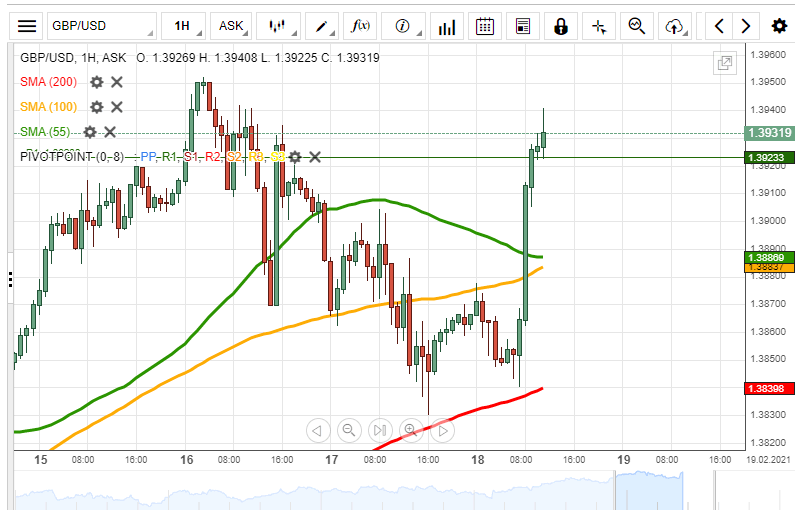Remove the PIVOTPOINT indicator
The height and width of the screenshot is (513, 801).
click(315, 157)
